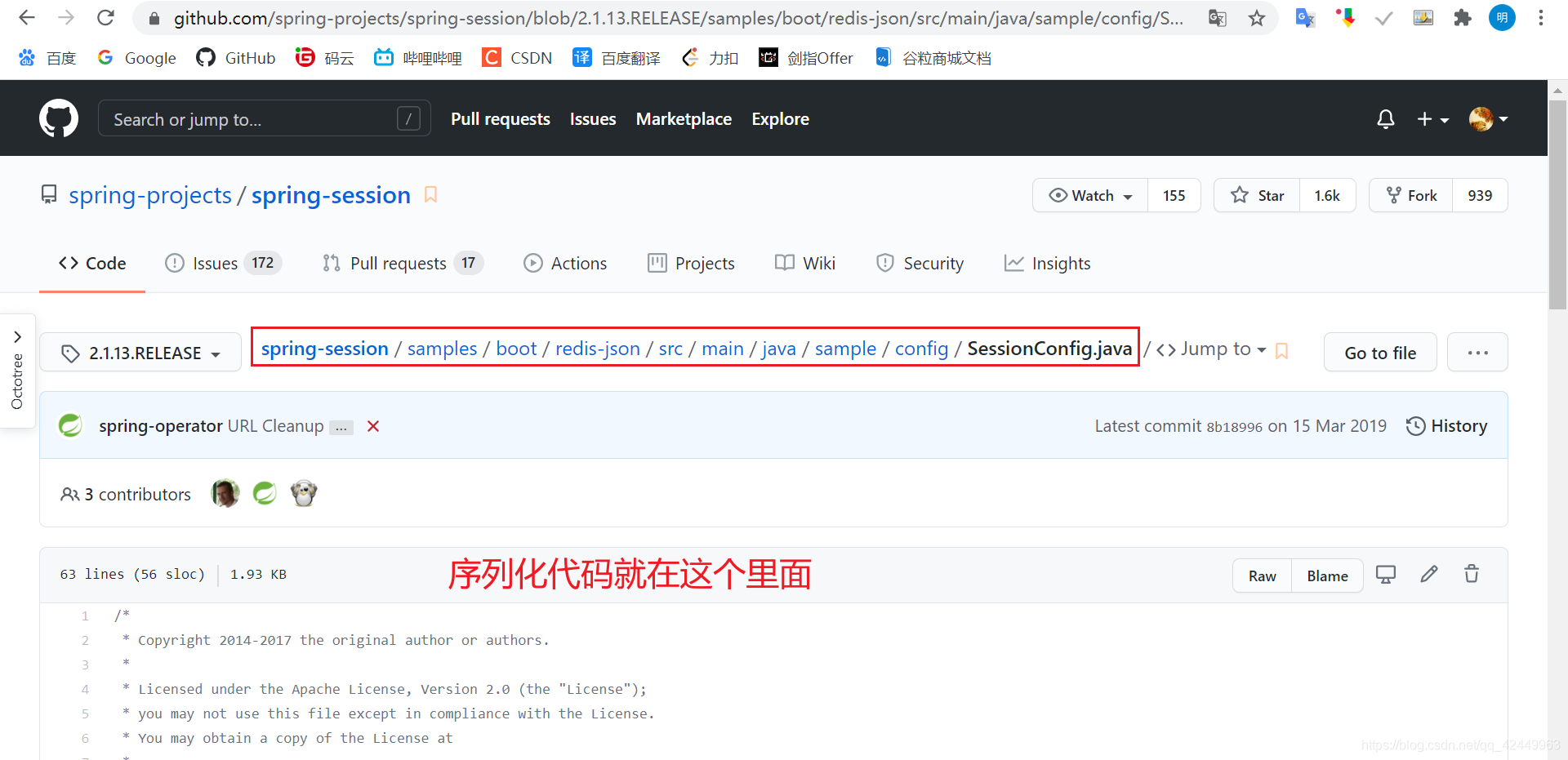This screenshot has width=1568, height=760.
Task: Open the Google bookmark
Action: [x=136, y=58]
